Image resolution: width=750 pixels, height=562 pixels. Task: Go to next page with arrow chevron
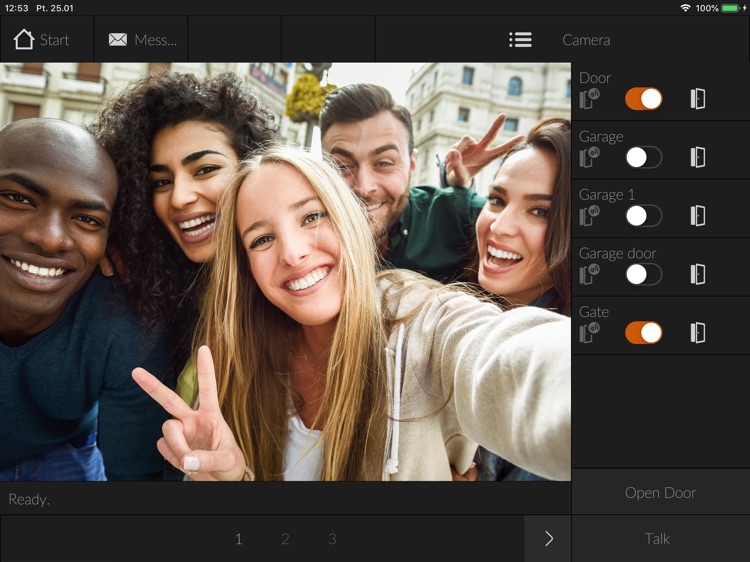548,539
